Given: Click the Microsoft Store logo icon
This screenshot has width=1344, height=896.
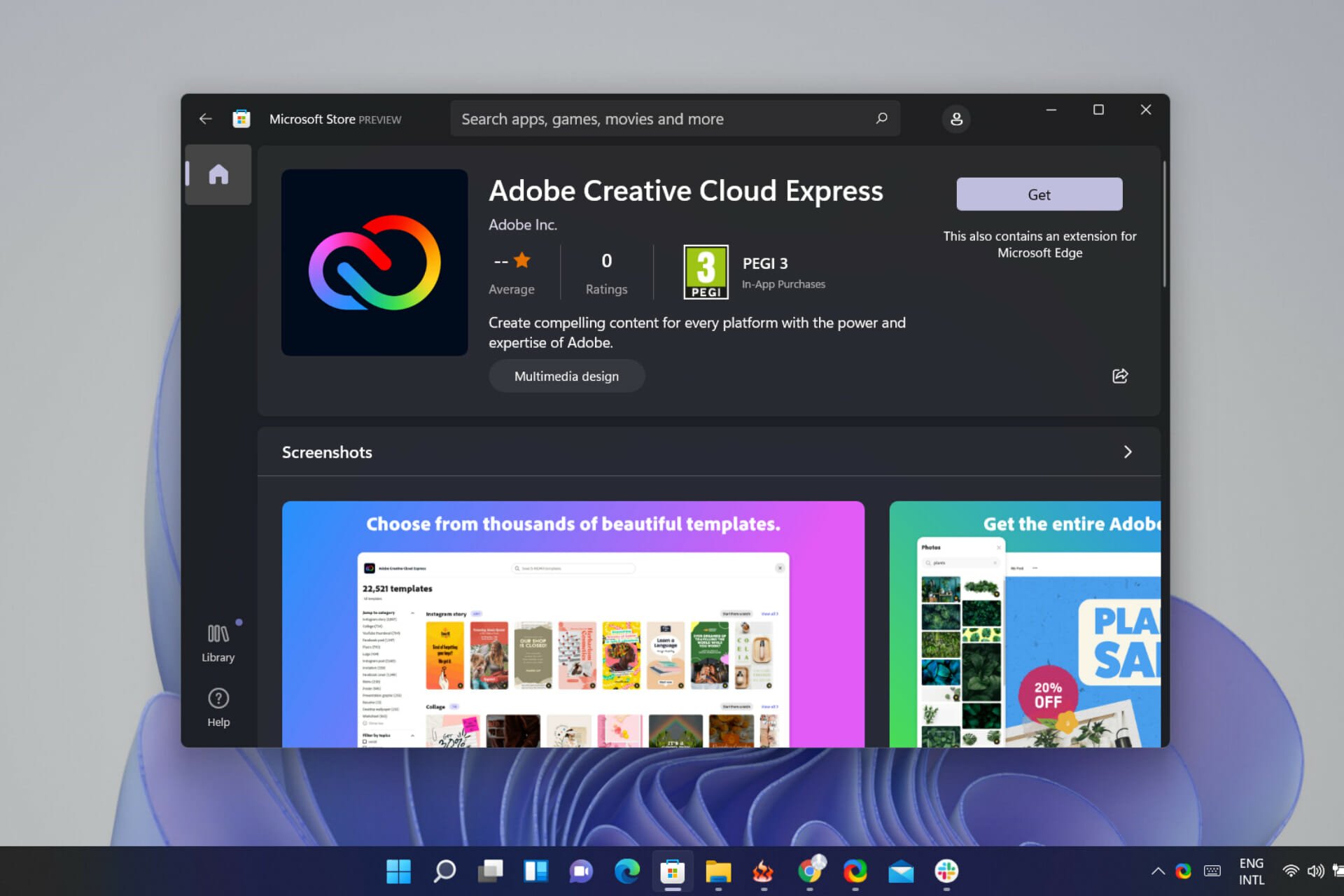Looking at the screenshot, I should 241,119.
